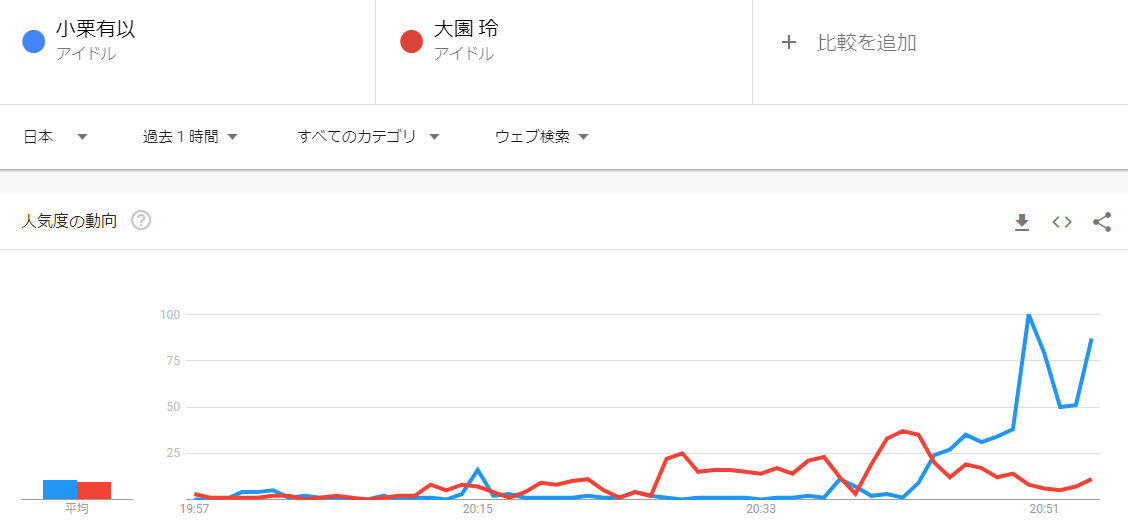Click the plus icon to add comparison
Viewport: 1128px width, 524px height.
789,42
